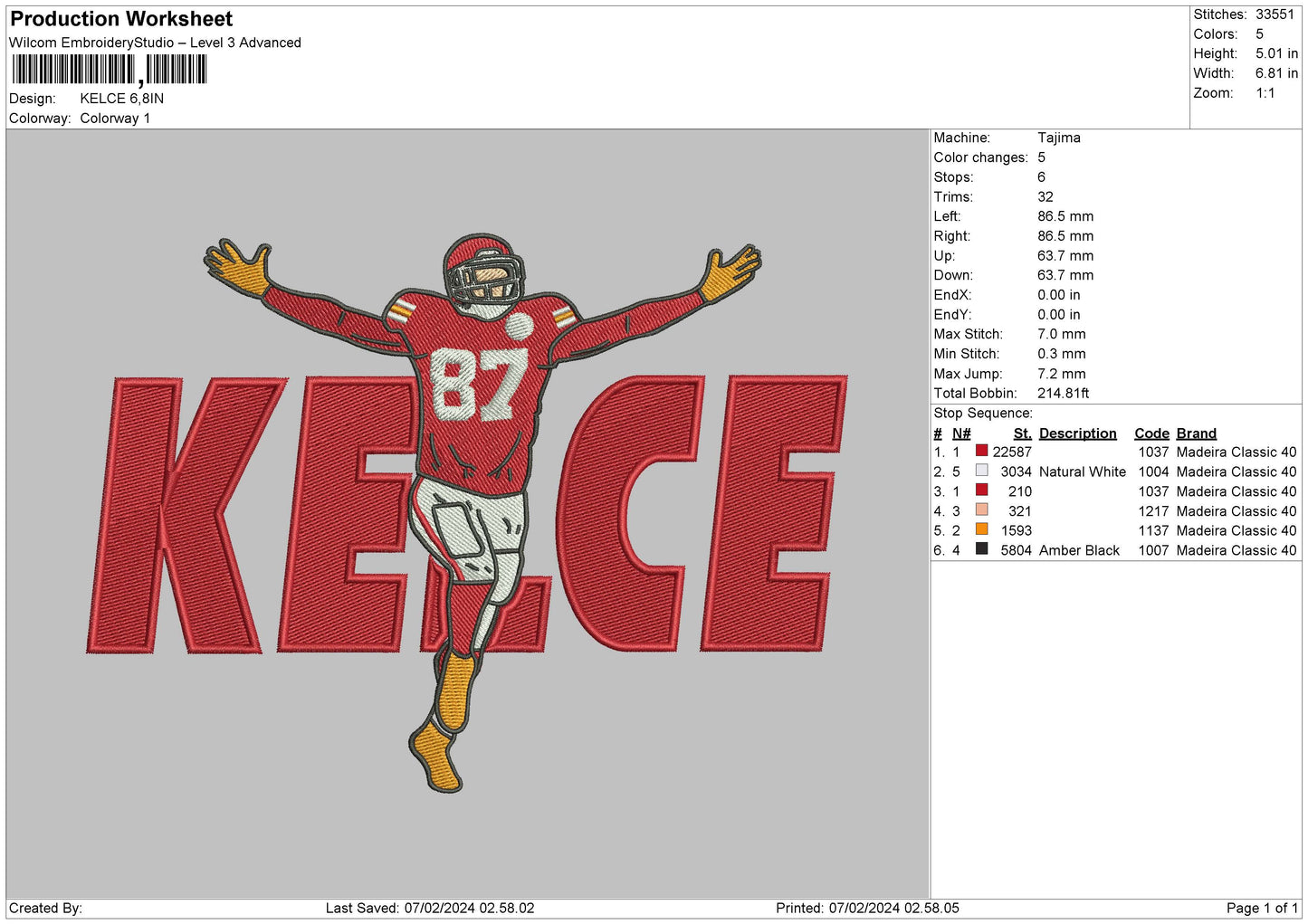Click the stitches count 33551

point(1275,14)
